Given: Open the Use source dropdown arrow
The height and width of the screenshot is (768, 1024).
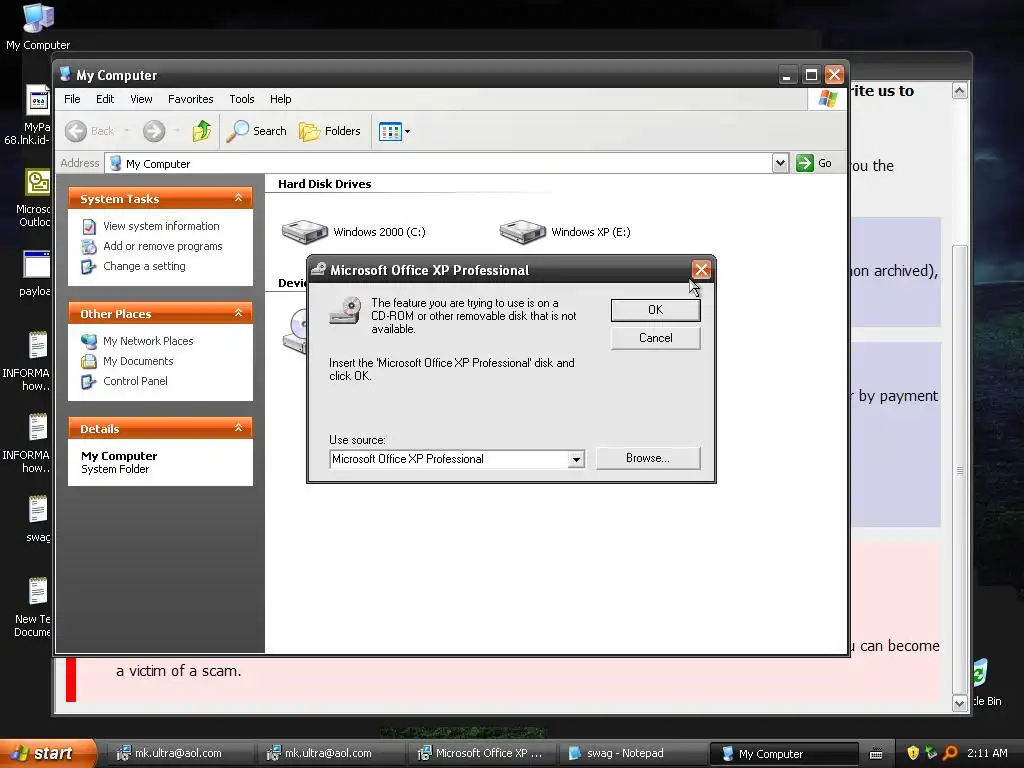Looking at the screenshot, I should 575,459.
